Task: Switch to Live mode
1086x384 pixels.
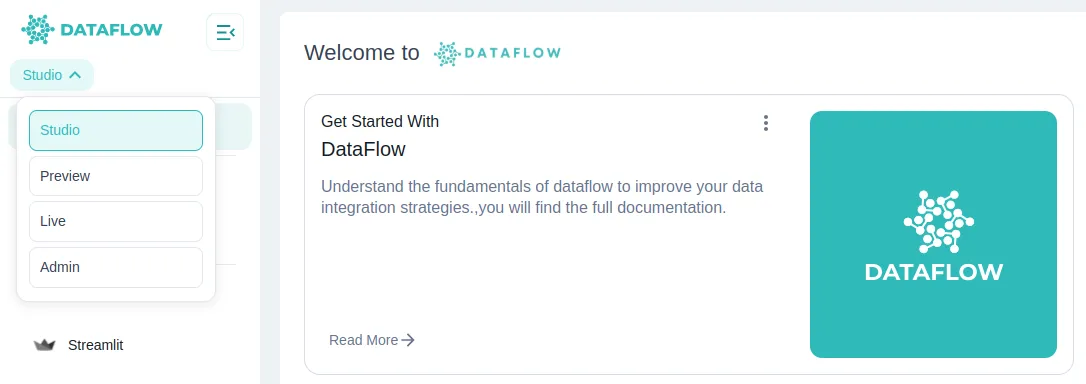Action: (x=116, y=221)
